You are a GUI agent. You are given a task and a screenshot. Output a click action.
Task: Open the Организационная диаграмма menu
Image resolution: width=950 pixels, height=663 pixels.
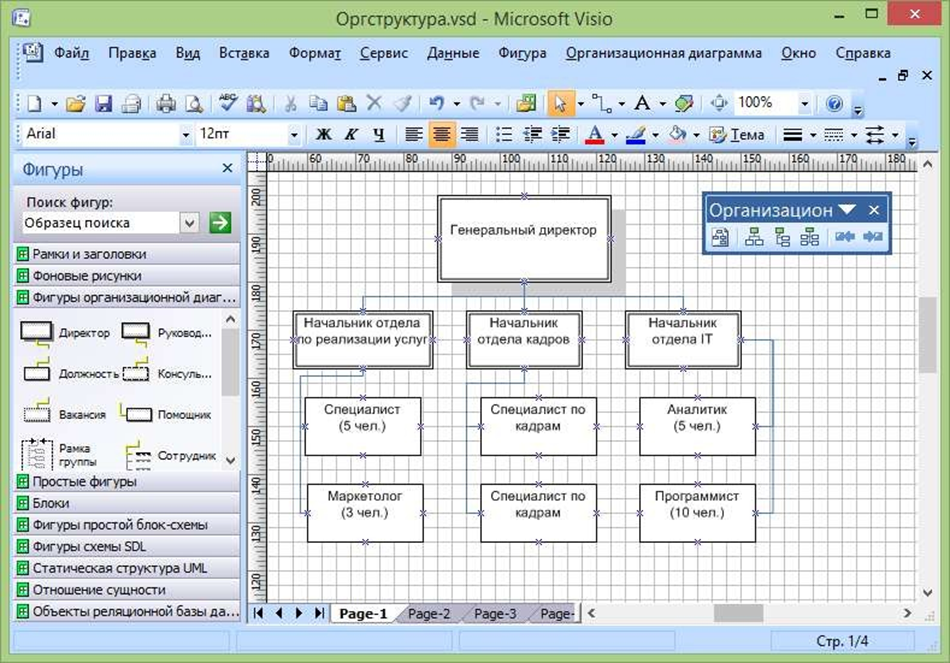tap(663, 53)
